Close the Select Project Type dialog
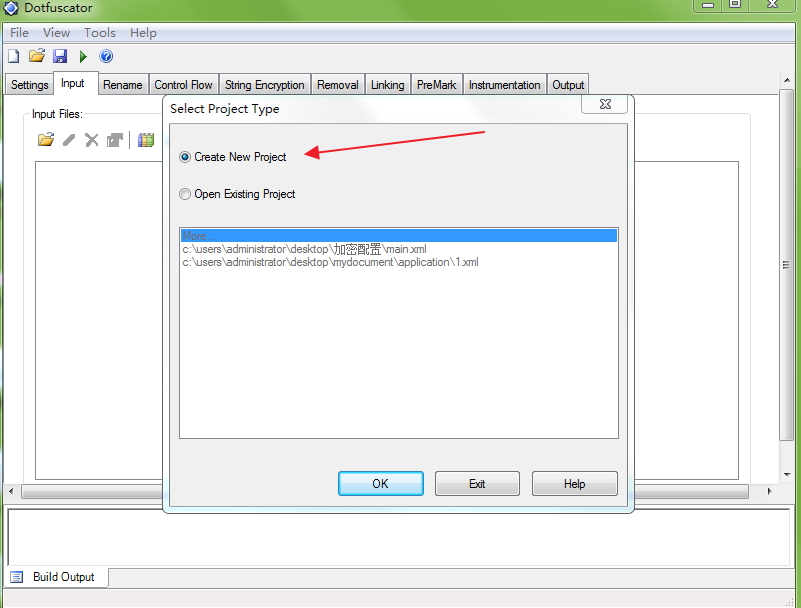Screen dimensions: 801x608 (605, 104)
